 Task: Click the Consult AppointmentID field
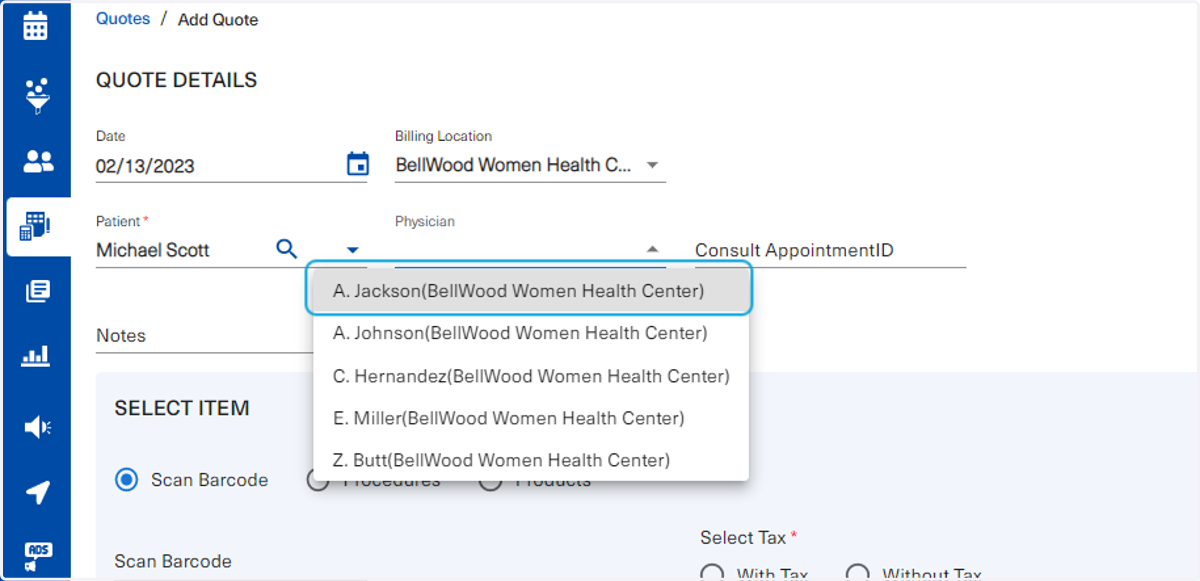830,250
